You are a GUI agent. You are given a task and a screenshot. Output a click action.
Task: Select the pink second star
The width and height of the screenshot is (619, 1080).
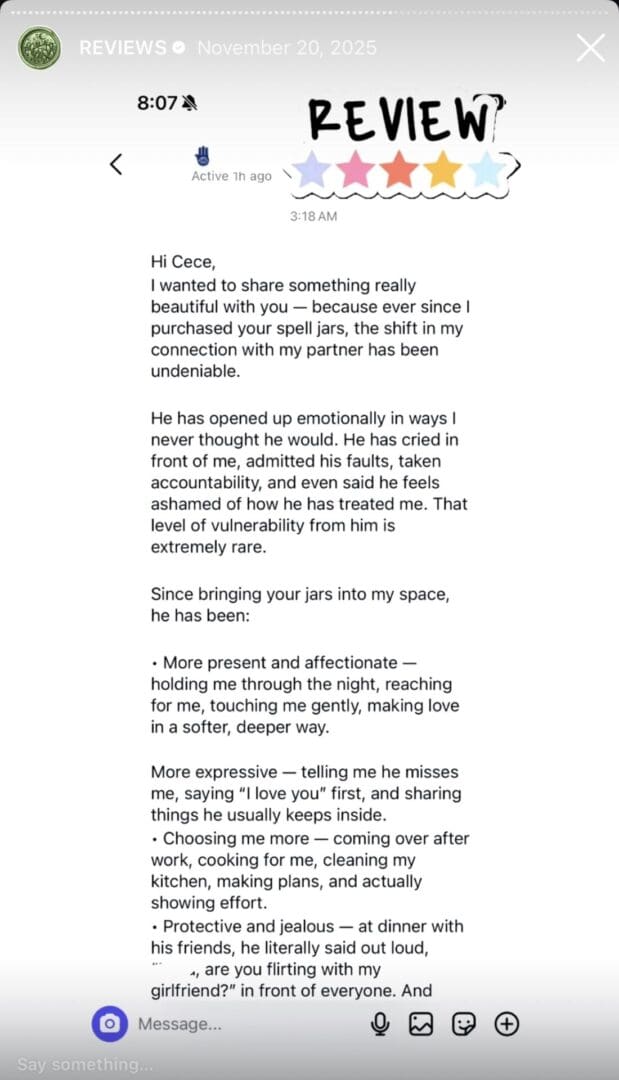pyautogui.click(x=355, y=170)
